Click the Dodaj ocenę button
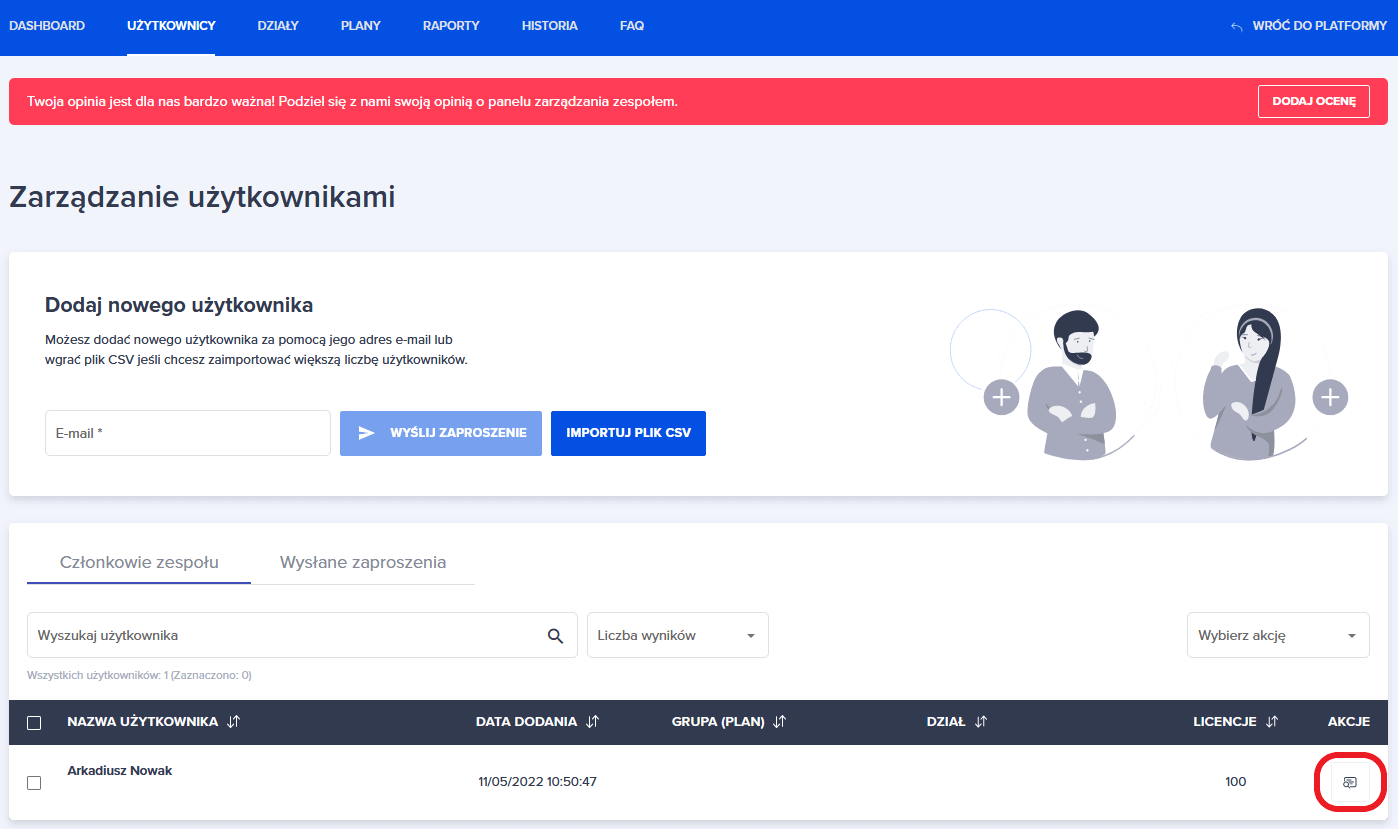The image size is (1398, 829). 1313,101
